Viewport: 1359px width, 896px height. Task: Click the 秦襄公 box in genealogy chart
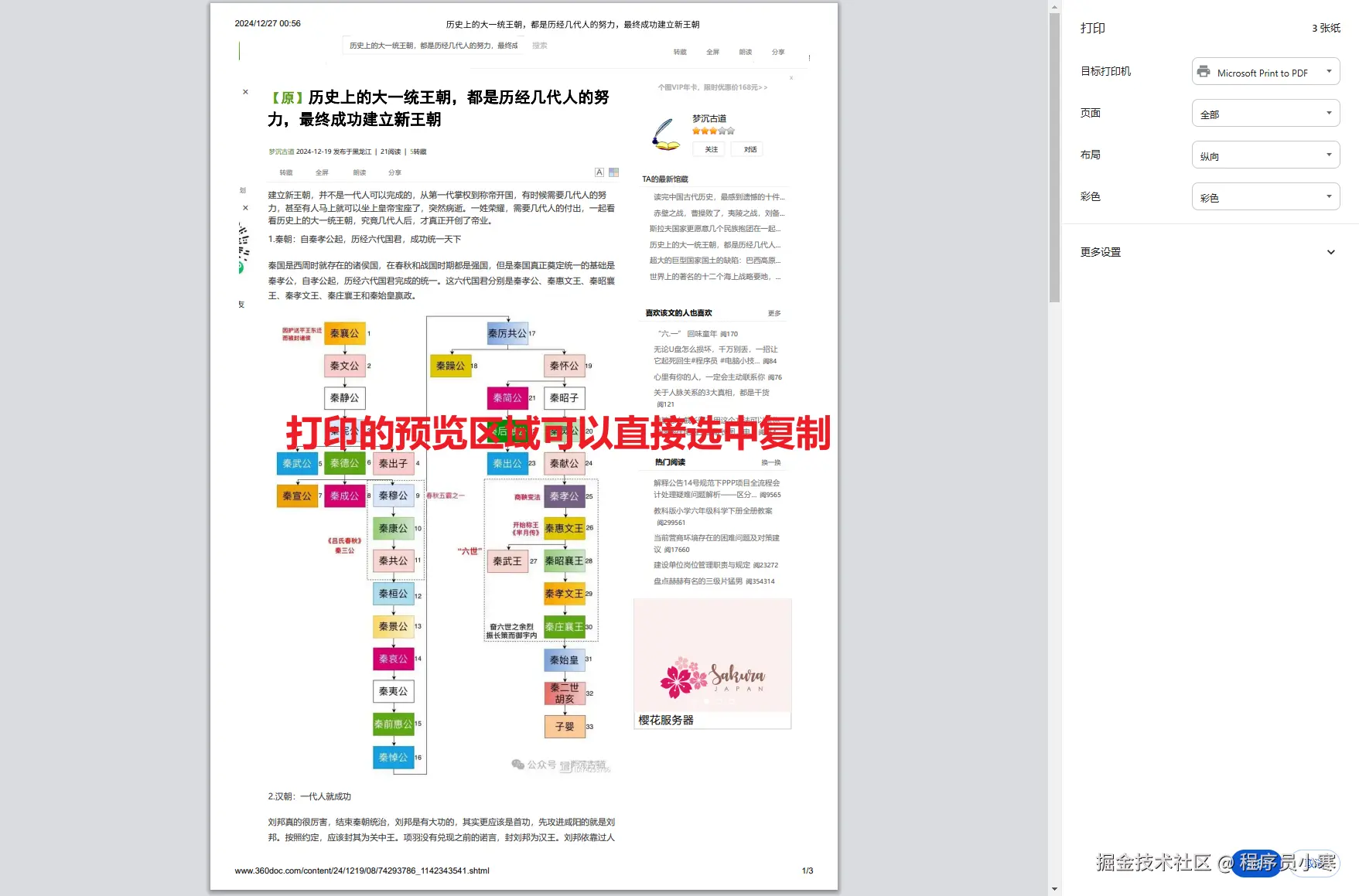[x=345, y=333]
